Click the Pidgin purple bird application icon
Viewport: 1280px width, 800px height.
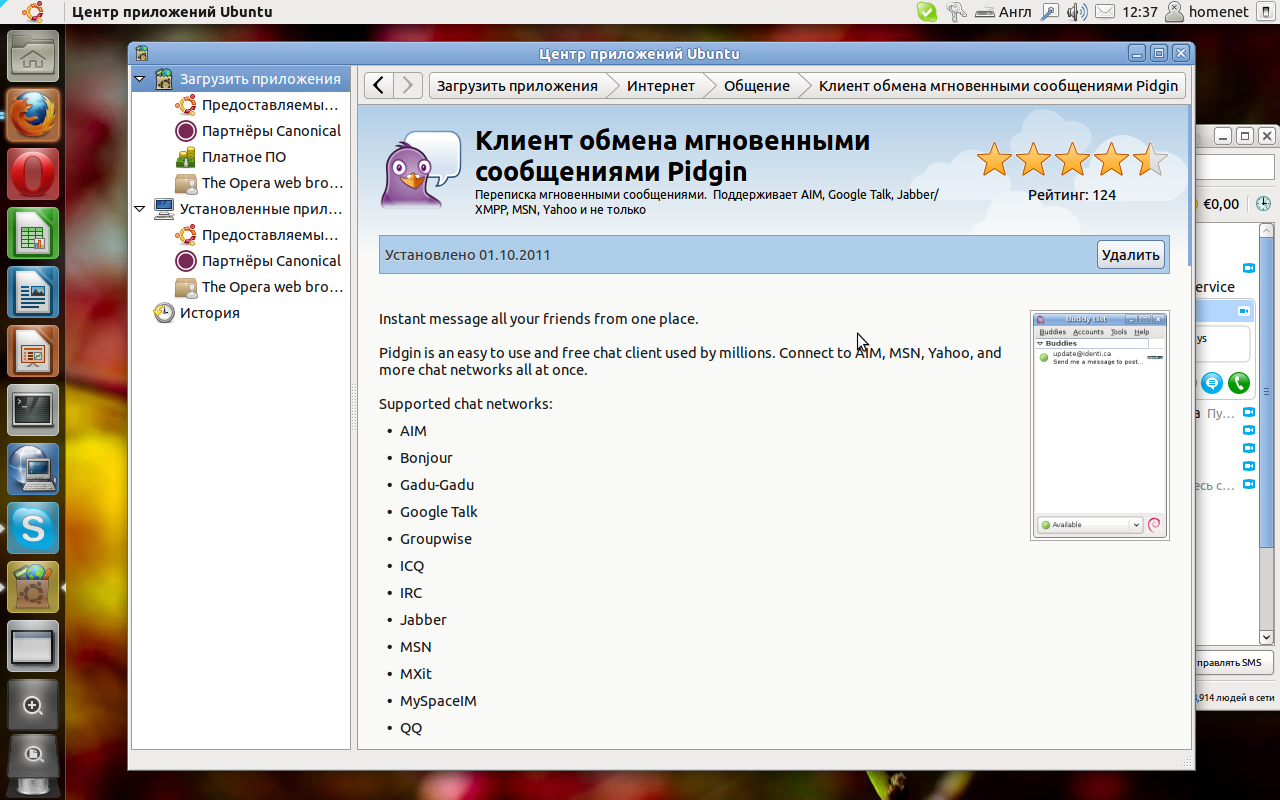click(x=420, y=168)
